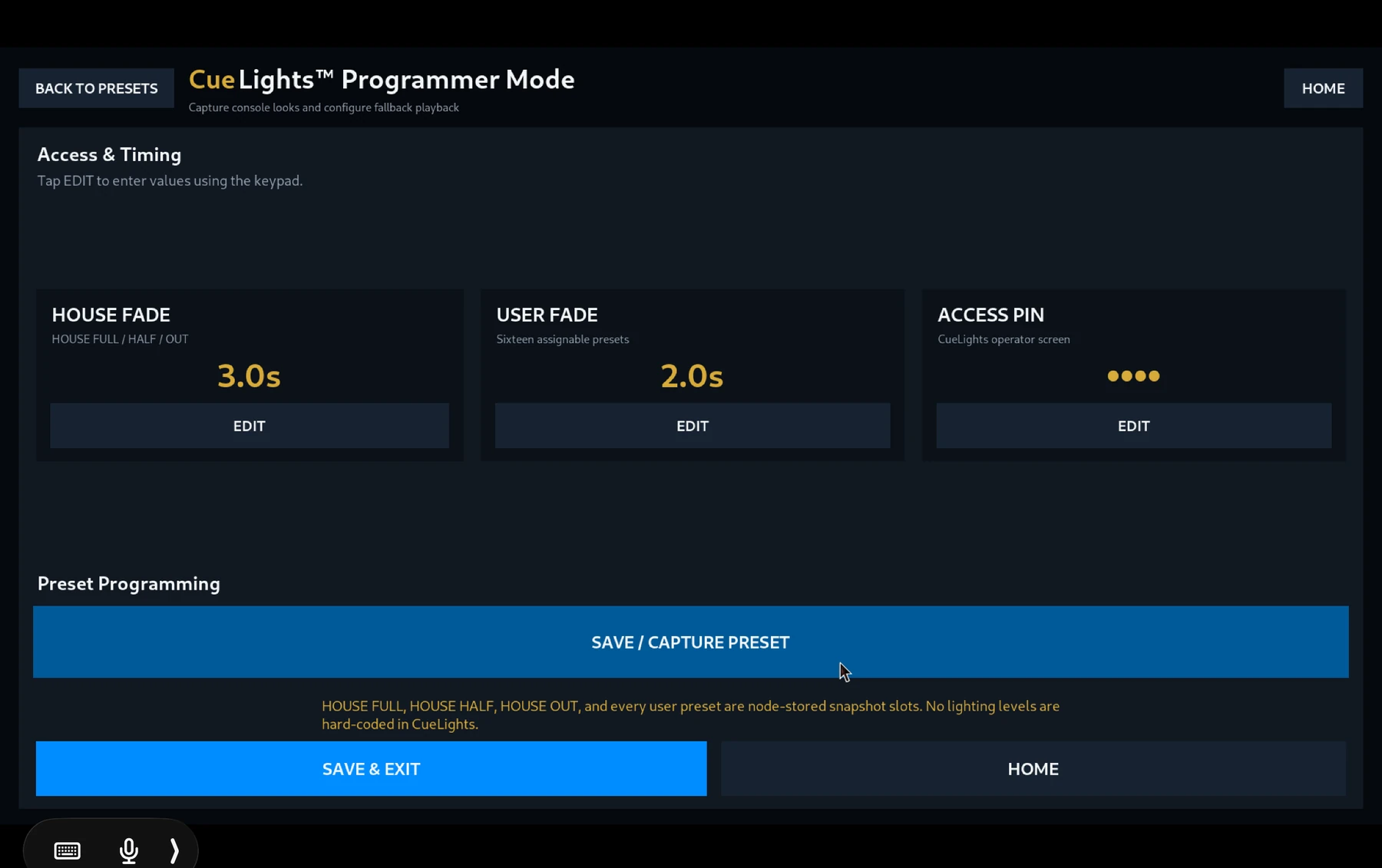Click the Access & Timing heading
The width and height of the screenshot is (1382, 868).
109,154
